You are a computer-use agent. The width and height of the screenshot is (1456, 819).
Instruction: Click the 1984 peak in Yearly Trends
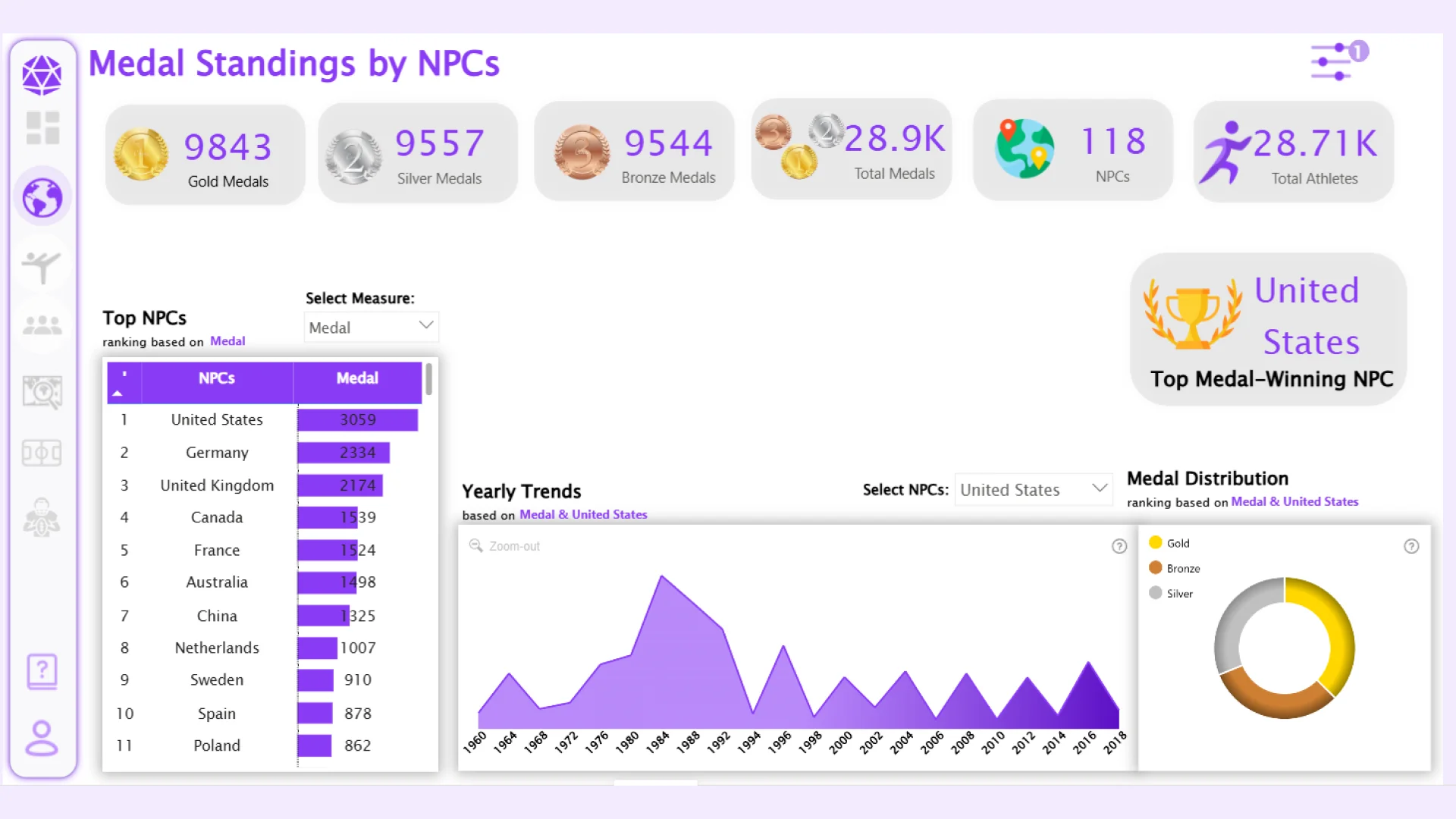point(662,577)
